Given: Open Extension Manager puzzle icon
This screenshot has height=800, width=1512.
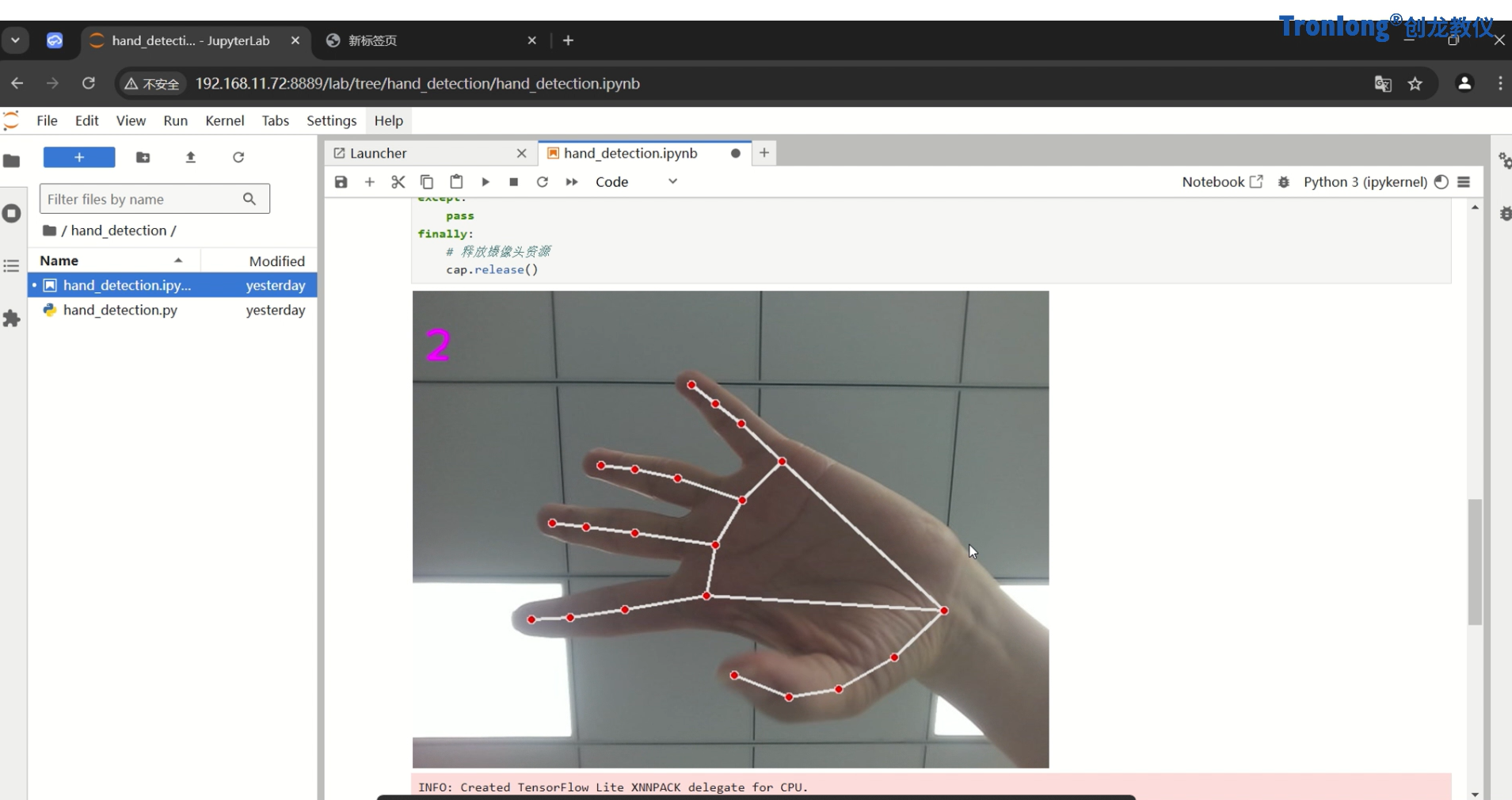Looking at the screenshot, I should pyautogui.click(x=12, y=318).
